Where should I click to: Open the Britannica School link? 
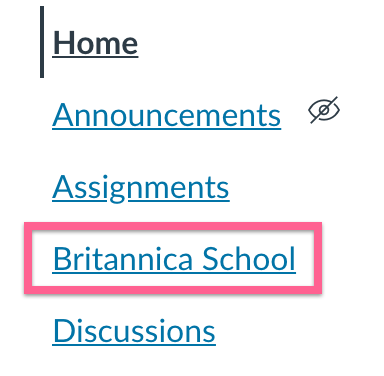pyautogui.click(x=174, y=259)
